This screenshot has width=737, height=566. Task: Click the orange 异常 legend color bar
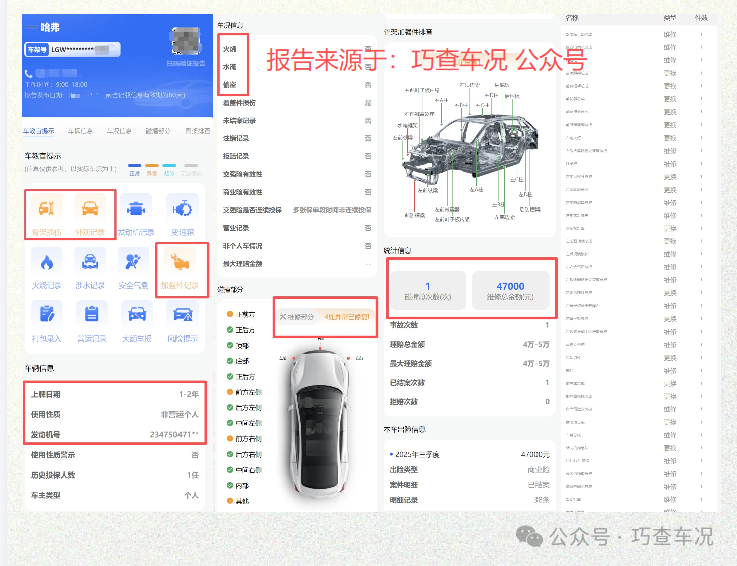(152, 165)
